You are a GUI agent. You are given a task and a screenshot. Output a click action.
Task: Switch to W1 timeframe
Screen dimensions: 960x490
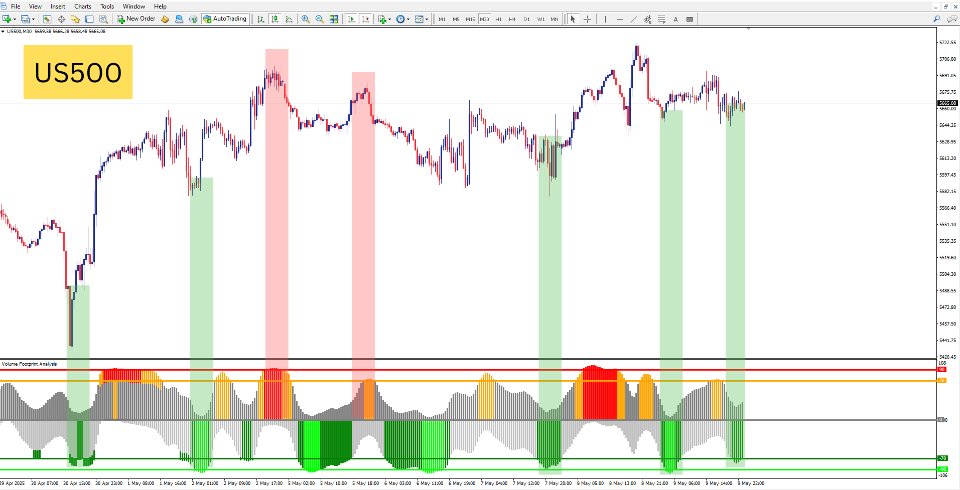tap(541, 19)
